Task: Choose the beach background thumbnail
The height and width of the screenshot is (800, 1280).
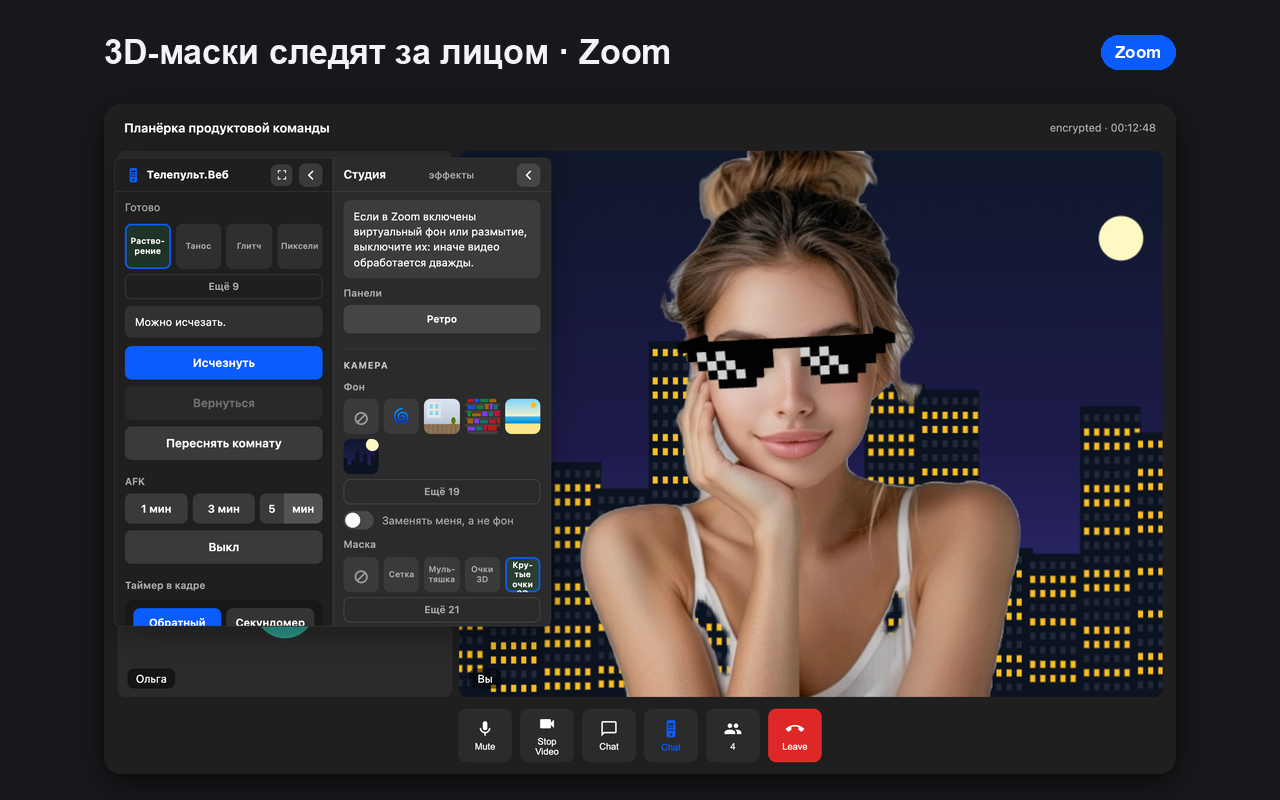Action: click(523, 417)
